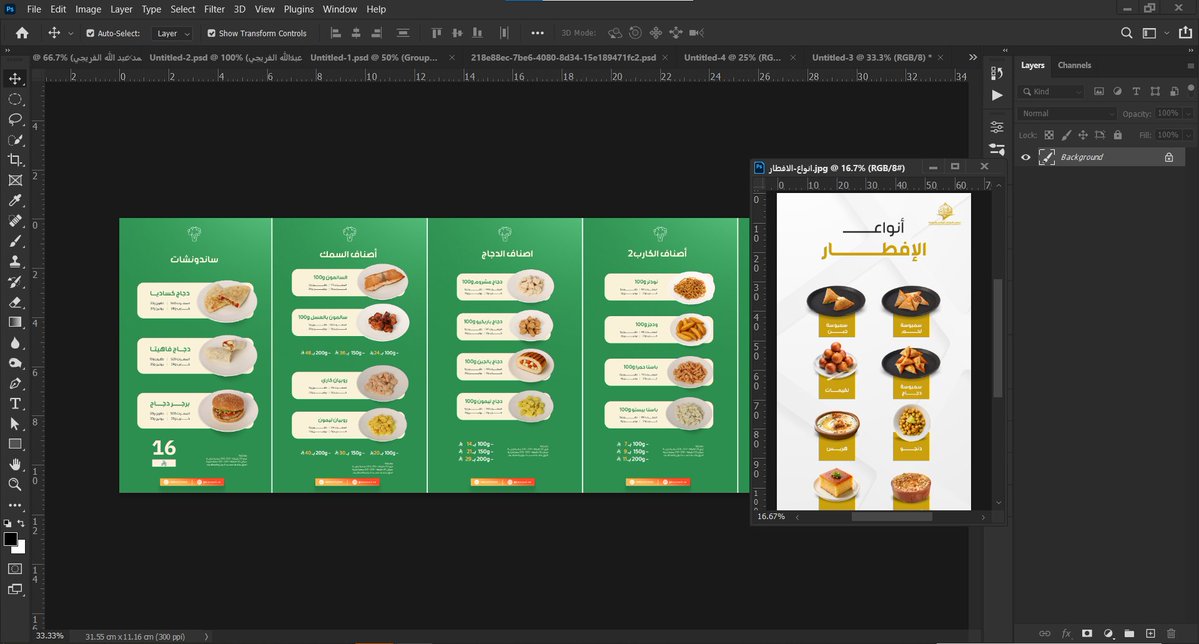Select the Hand tool
This screenshot has width=1199, height=644.
click(15, 464)
